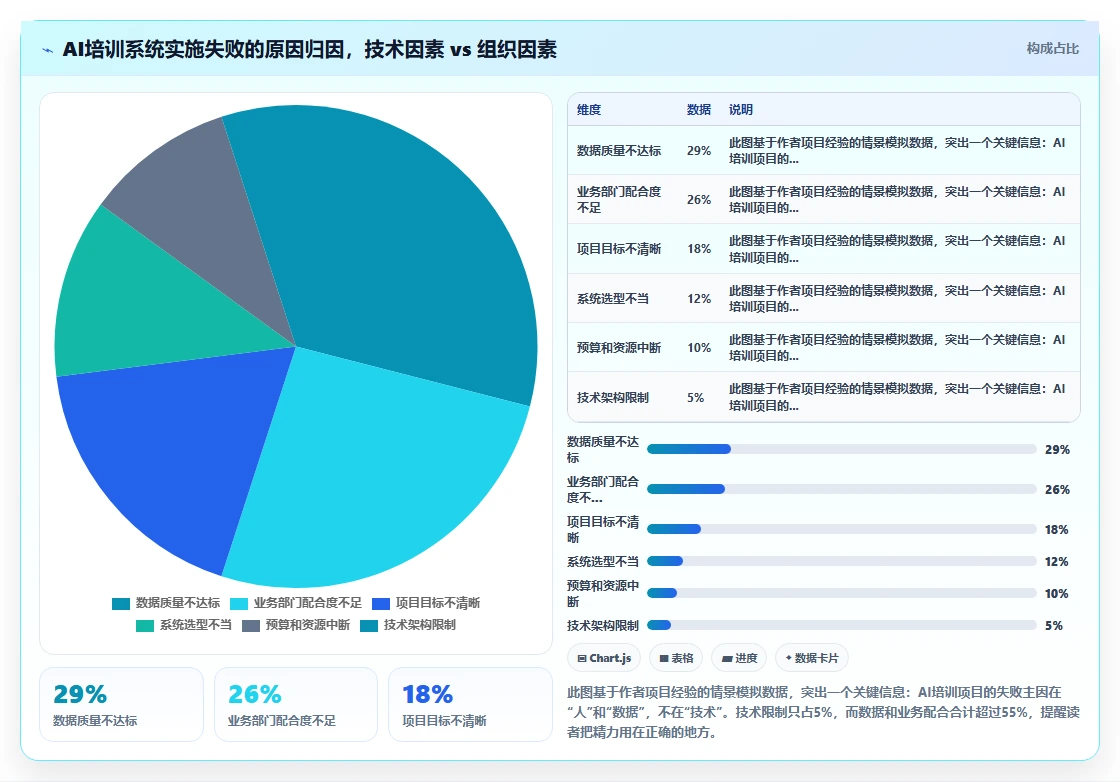1120x782 pixels.
Task: Click the 维度 table column header
Action: click(589, 109)
